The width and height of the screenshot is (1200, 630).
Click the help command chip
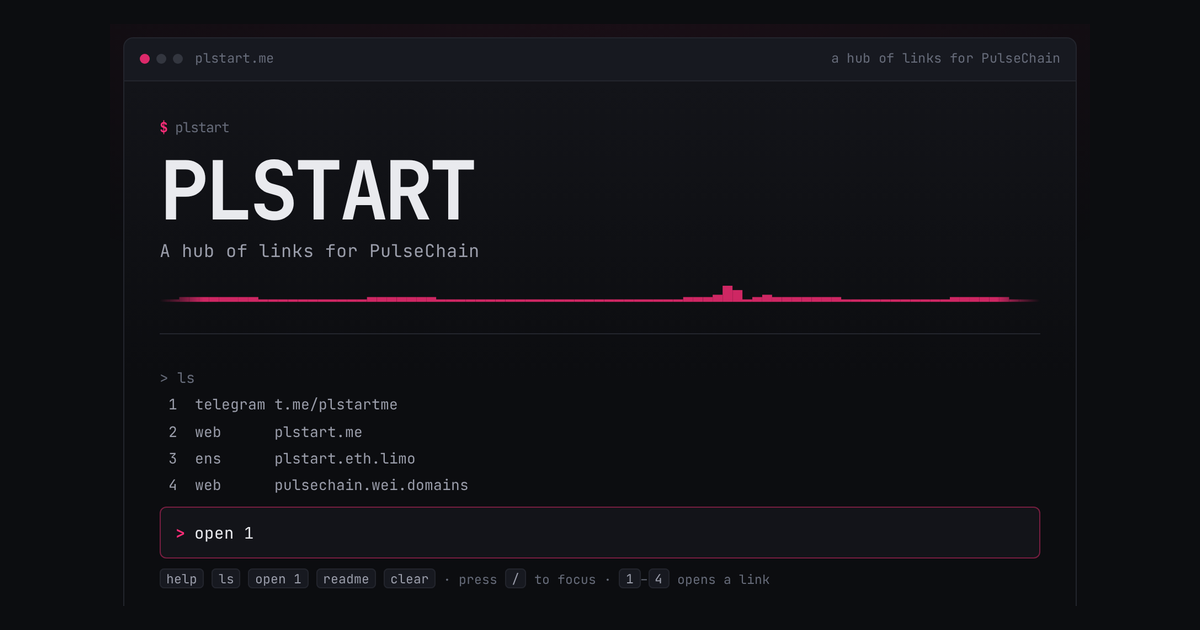click(182, 579)
